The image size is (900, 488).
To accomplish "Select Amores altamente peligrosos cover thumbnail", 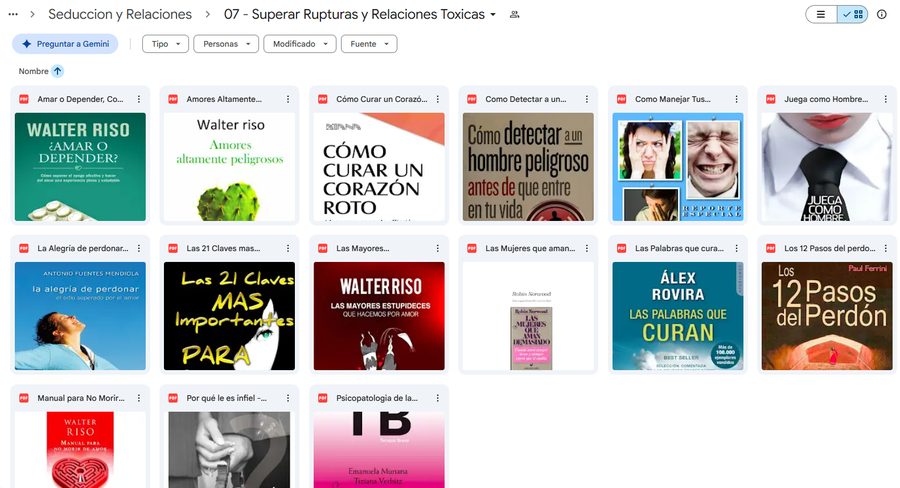I will 230,166.
